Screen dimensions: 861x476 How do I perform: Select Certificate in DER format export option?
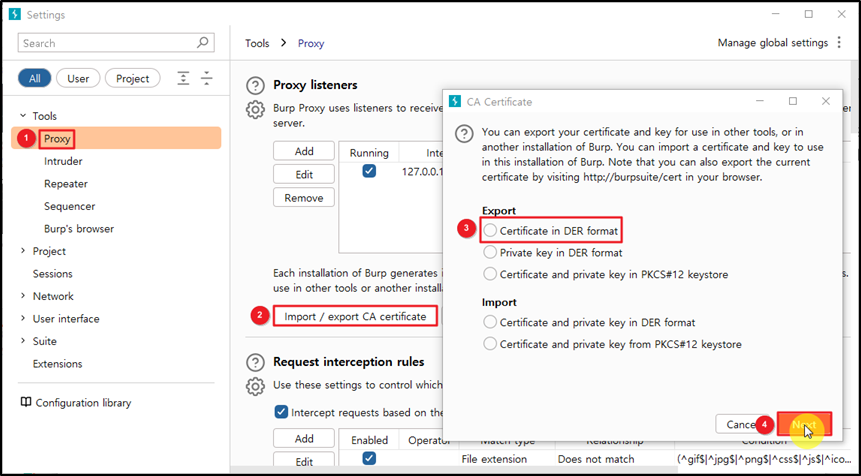click(x=490, y=231)
